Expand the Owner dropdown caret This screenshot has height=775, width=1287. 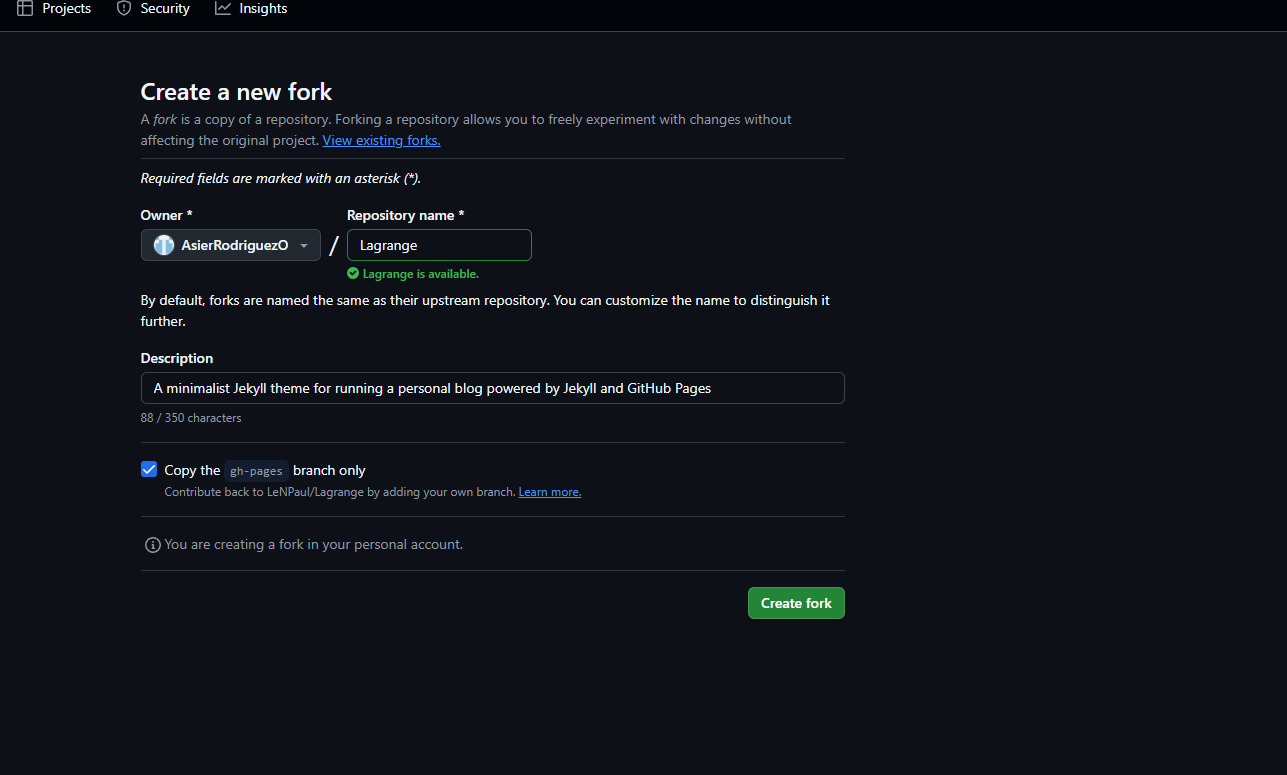pos(304,246)
